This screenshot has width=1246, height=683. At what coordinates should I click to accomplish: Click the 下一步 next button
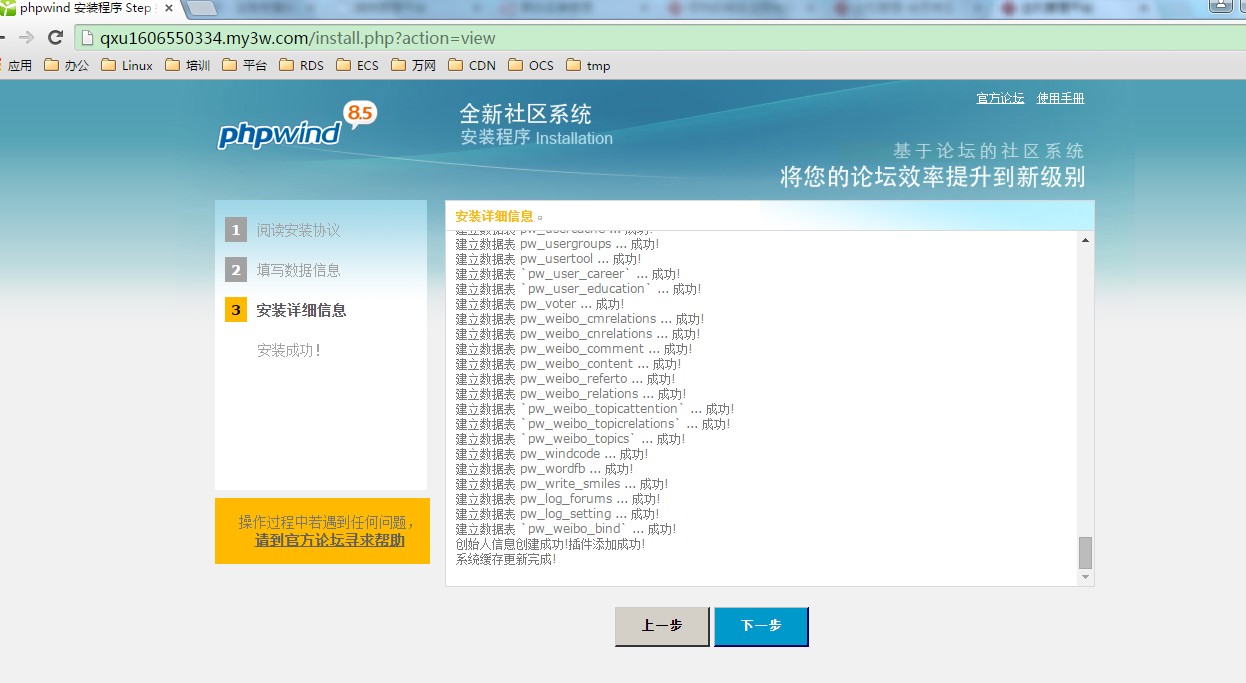coord(761,626)
